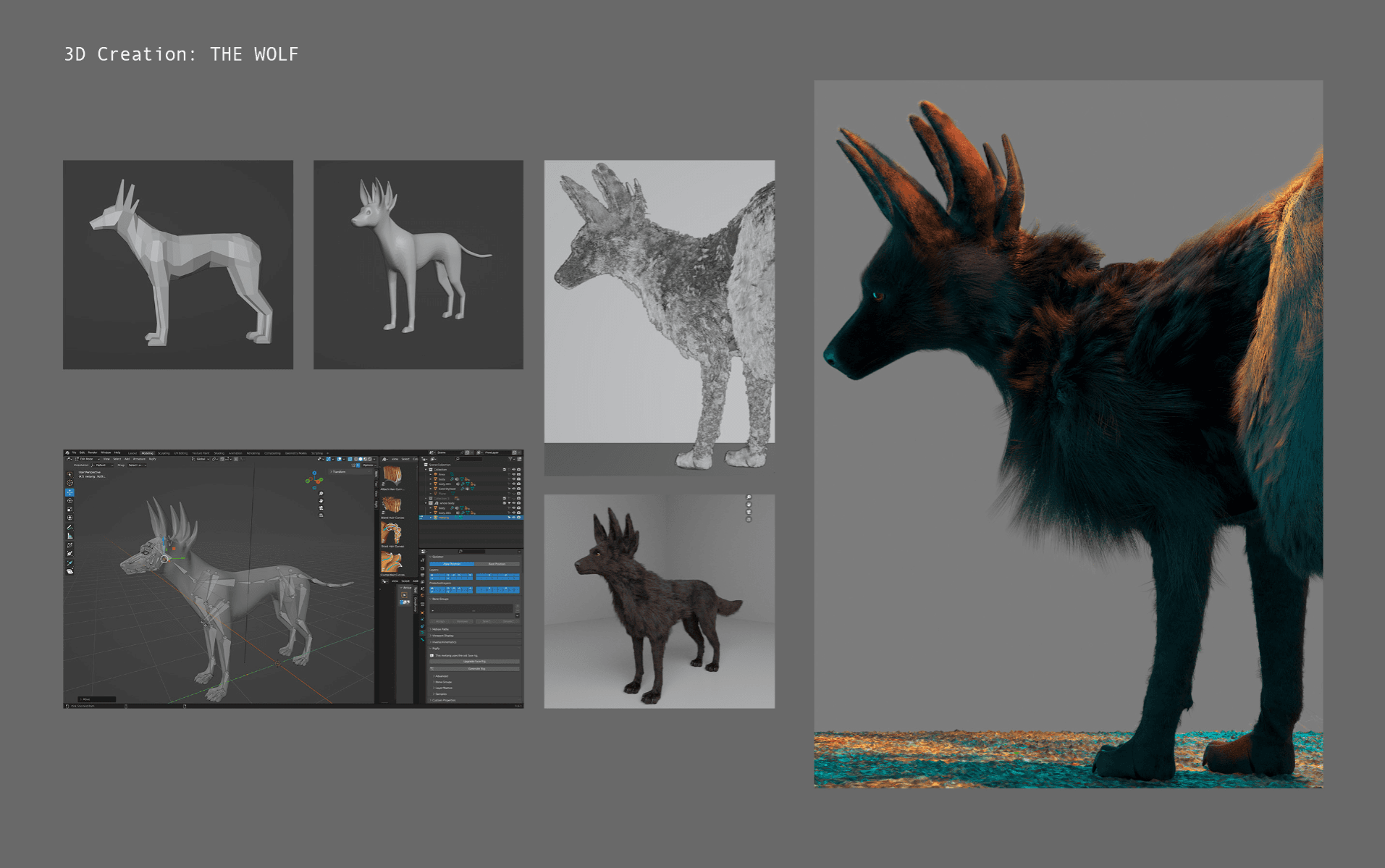Click the viewport zoom magnifier gizmo
The width and height of the screenshot is (1385, 868).
pos(321,494)
